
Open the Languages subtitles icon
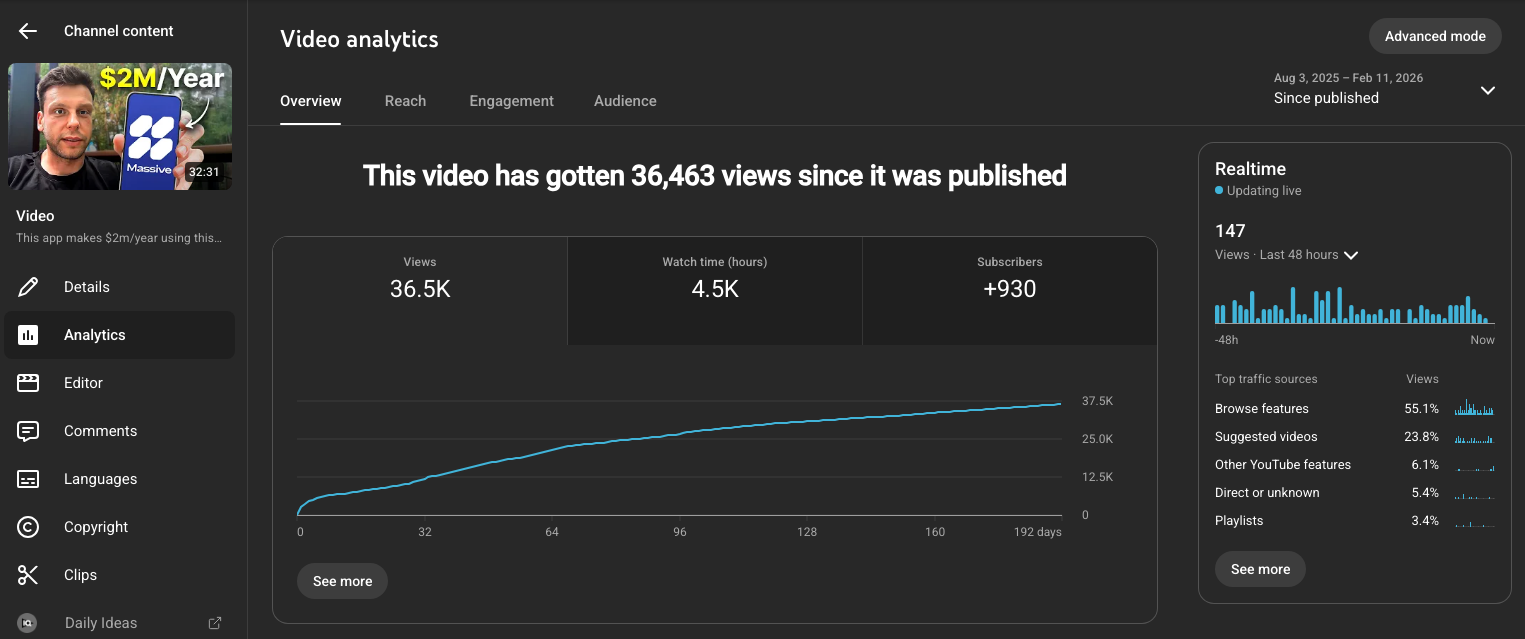point(30,479)
